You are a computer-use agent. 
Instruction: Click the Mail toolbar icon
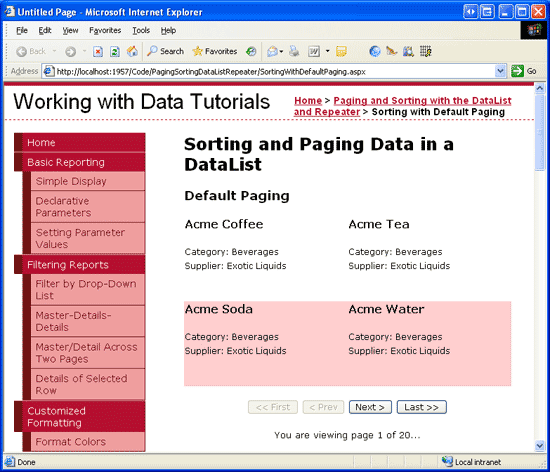point(272,52)
